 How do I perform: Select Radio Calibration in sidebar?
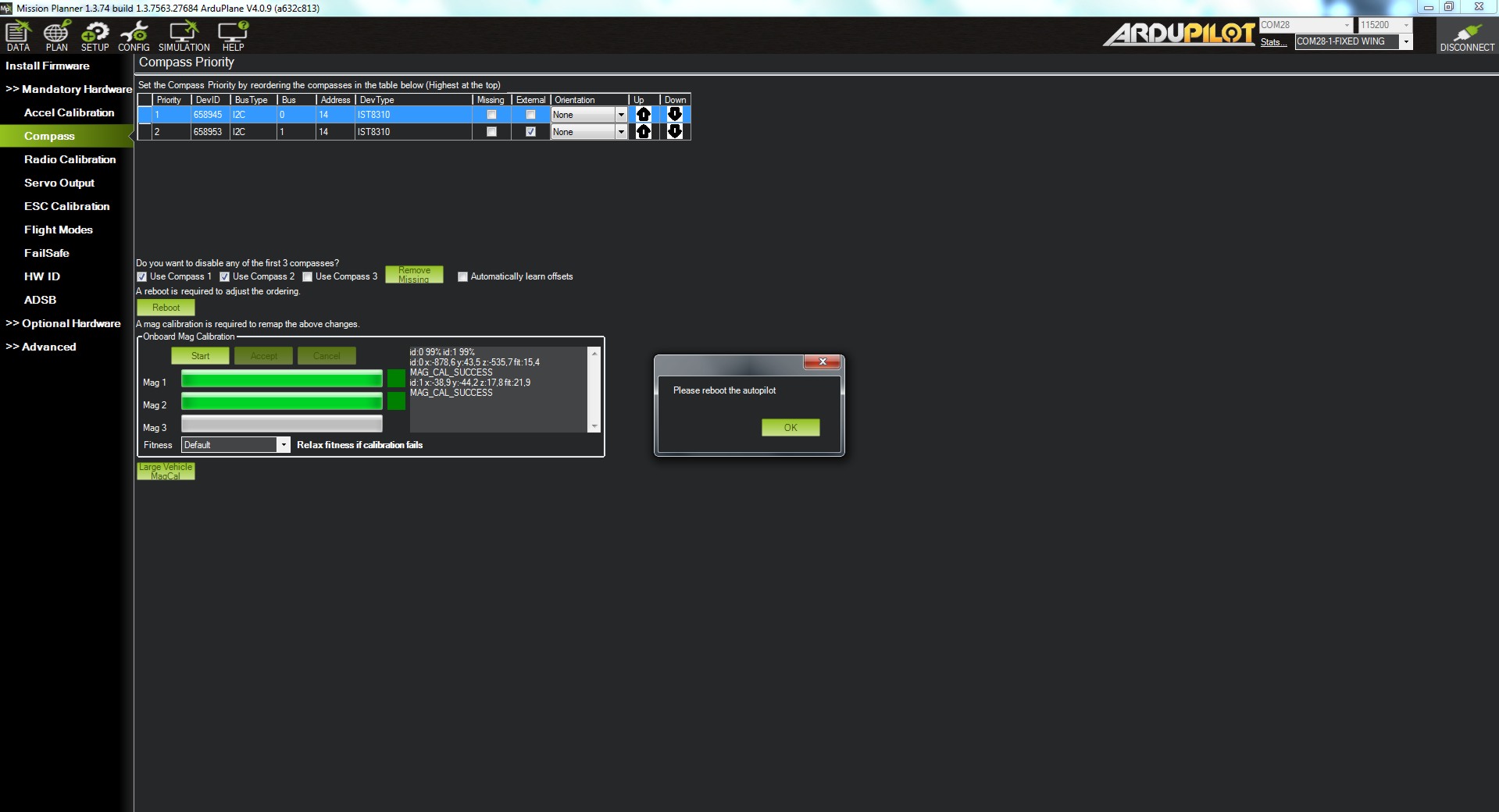pos(70,159)
